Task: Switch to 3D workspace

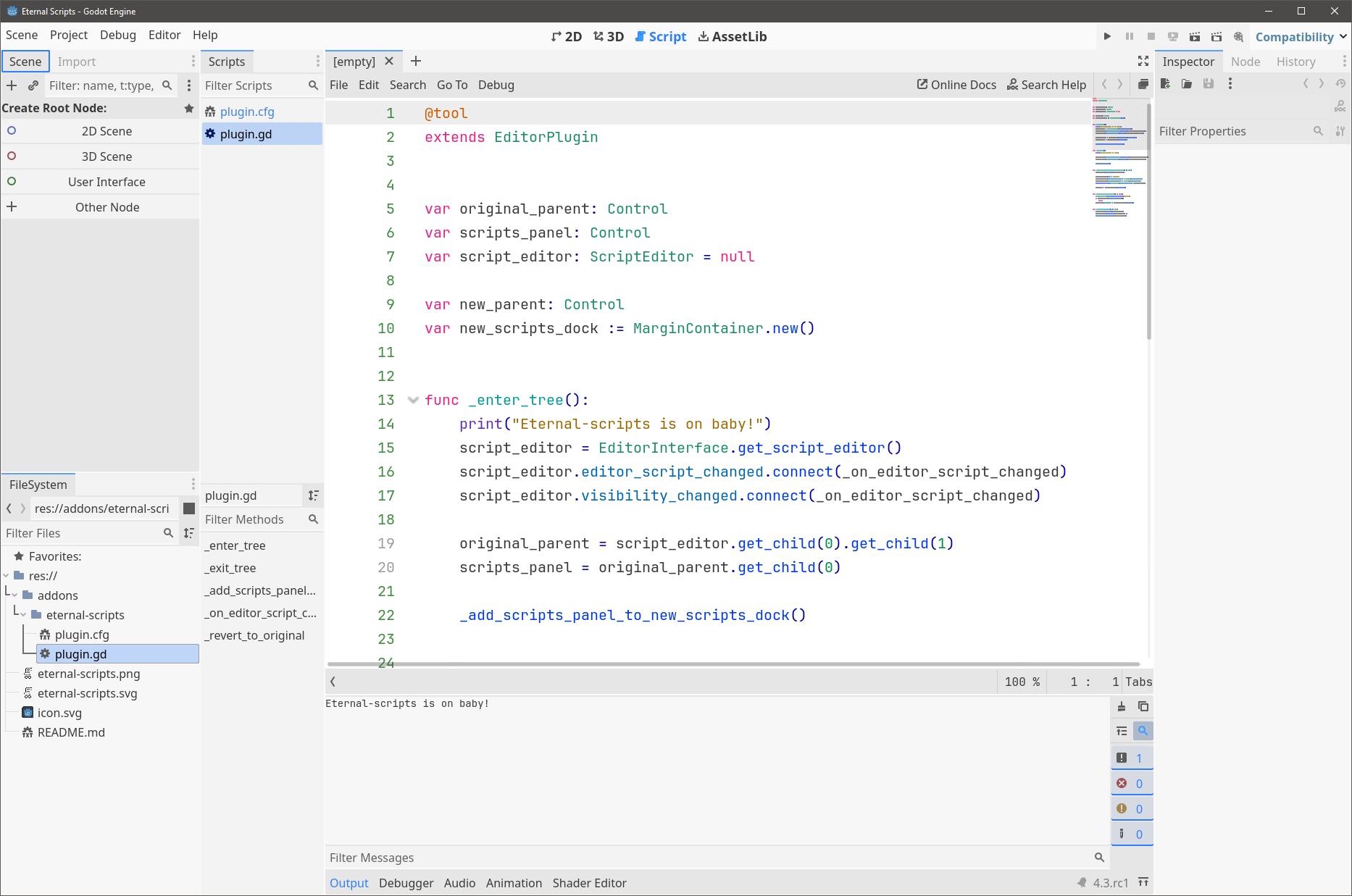Action: click(609, 36)
